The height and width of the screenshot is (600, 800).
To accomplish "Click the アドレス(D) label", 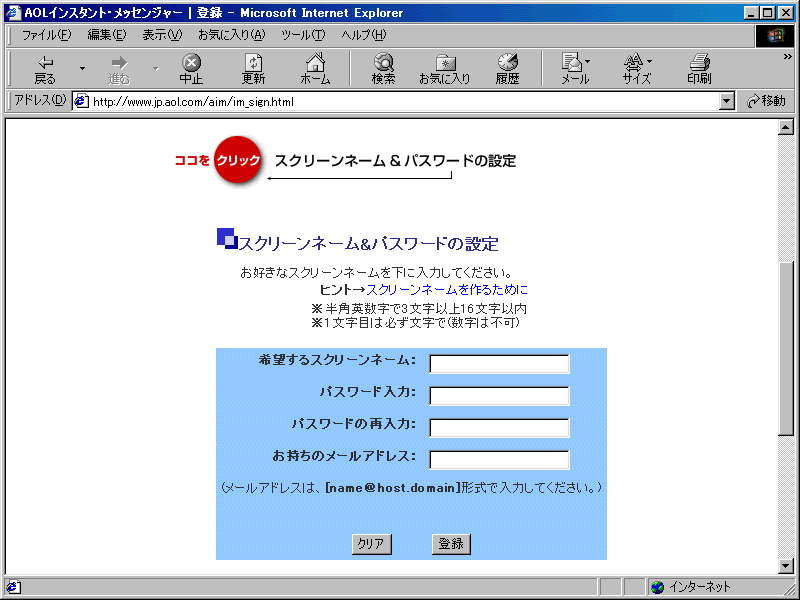I will click(40, 101).
